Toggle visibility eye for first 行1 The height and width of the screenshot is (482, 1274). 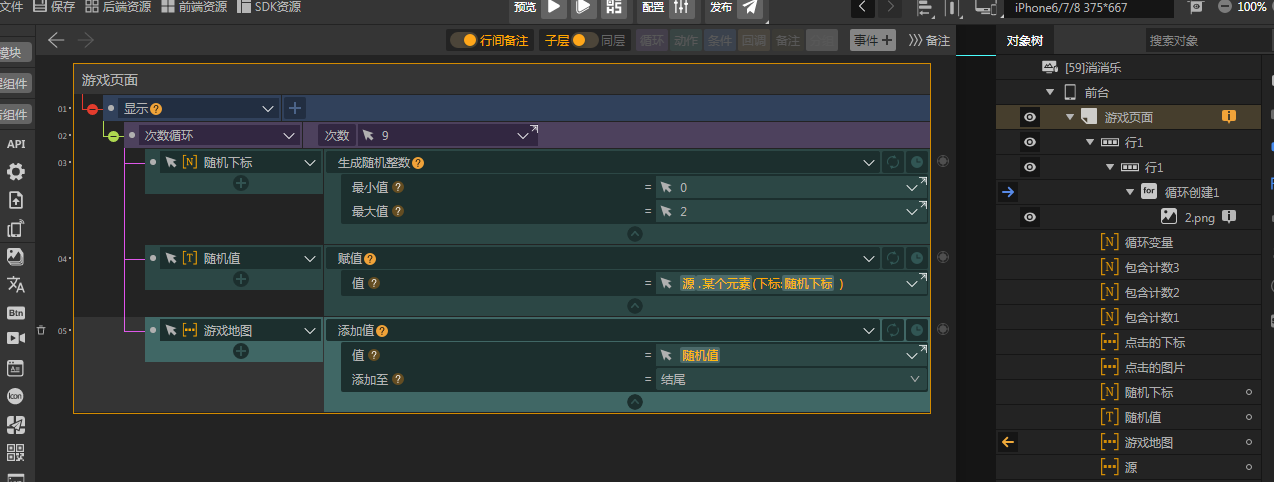(x=1030, y=142)
